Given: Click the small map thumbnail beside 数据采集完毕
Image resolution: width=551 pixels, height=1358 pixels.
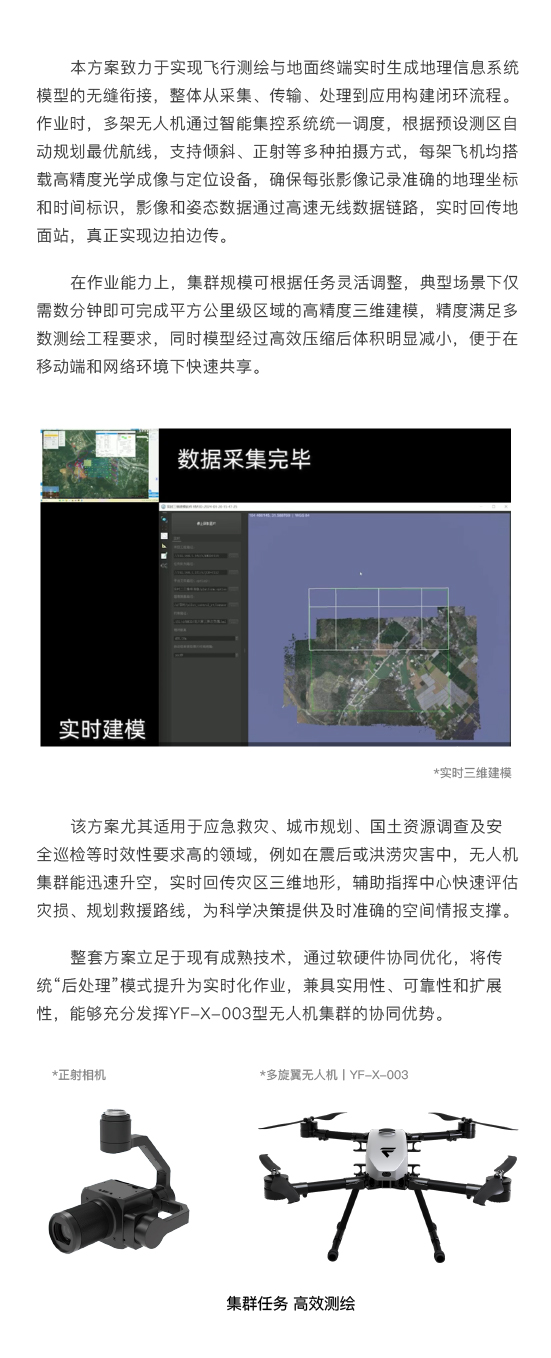Looking at the screenshot, I should pos(99,465).
